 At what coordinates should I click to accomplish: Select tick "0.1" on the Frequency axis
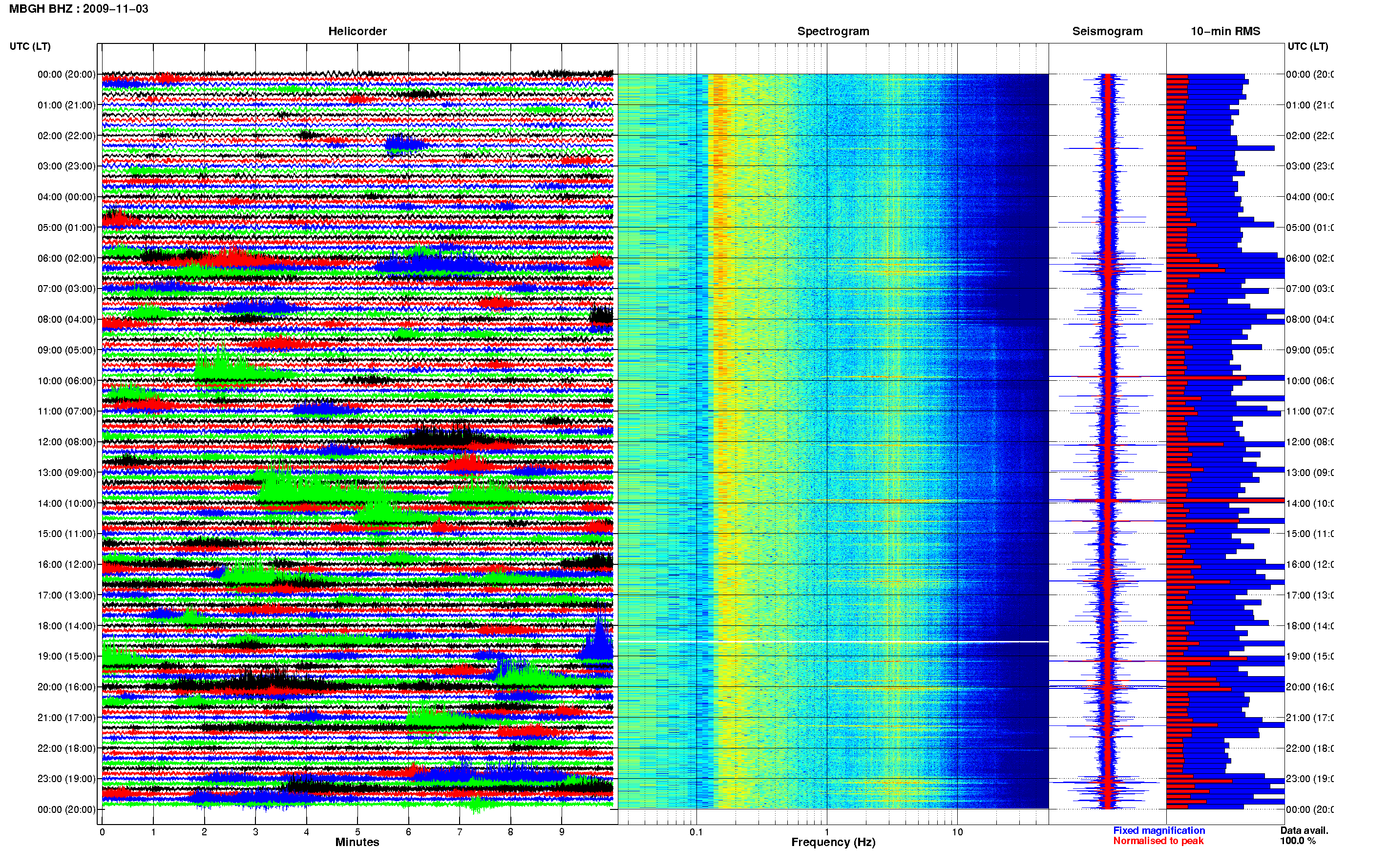696,832
